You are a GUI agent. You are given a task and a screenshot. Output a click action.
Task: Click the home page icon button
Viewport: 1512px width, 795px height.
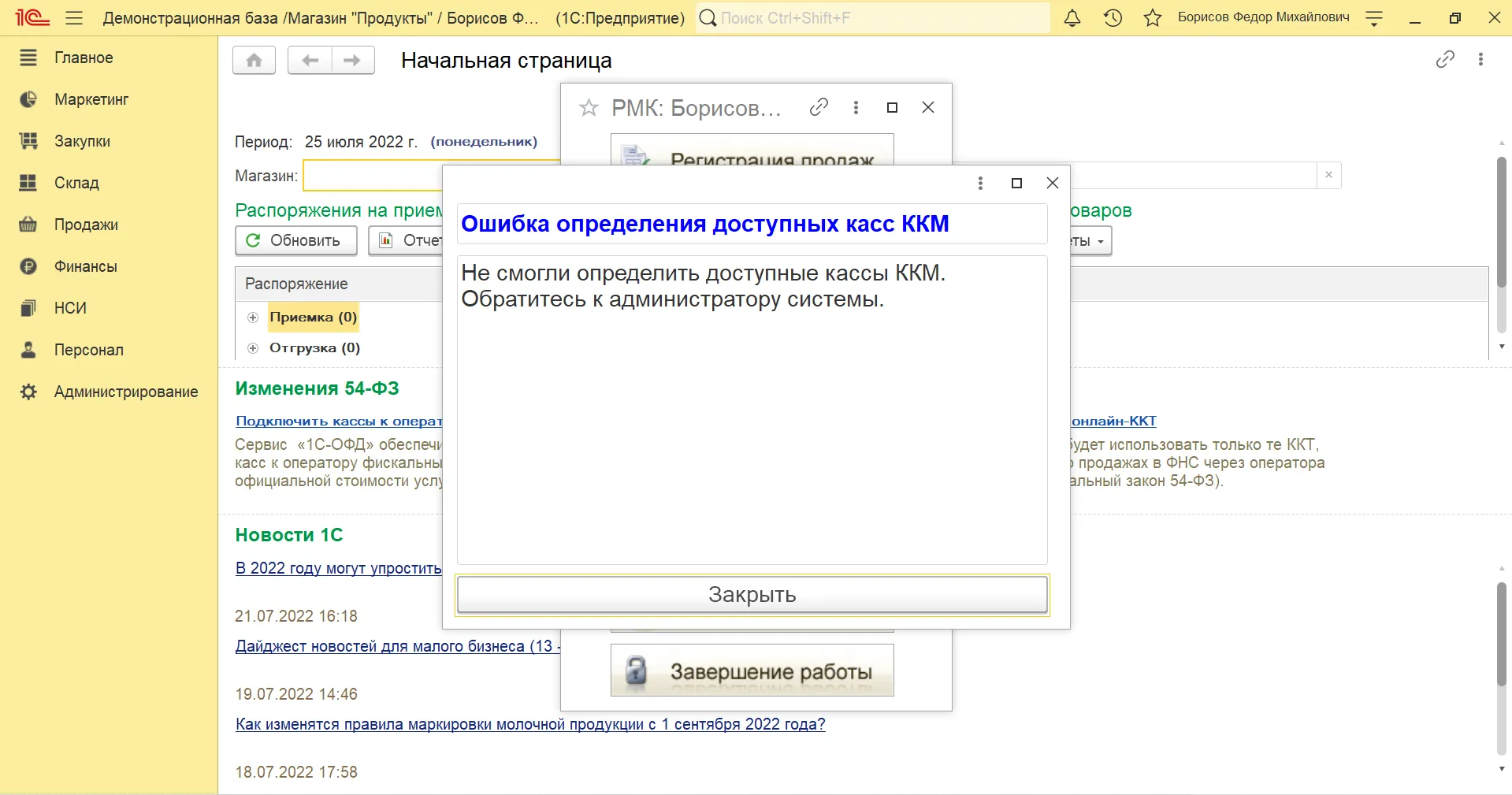click(x=254, y=60)
